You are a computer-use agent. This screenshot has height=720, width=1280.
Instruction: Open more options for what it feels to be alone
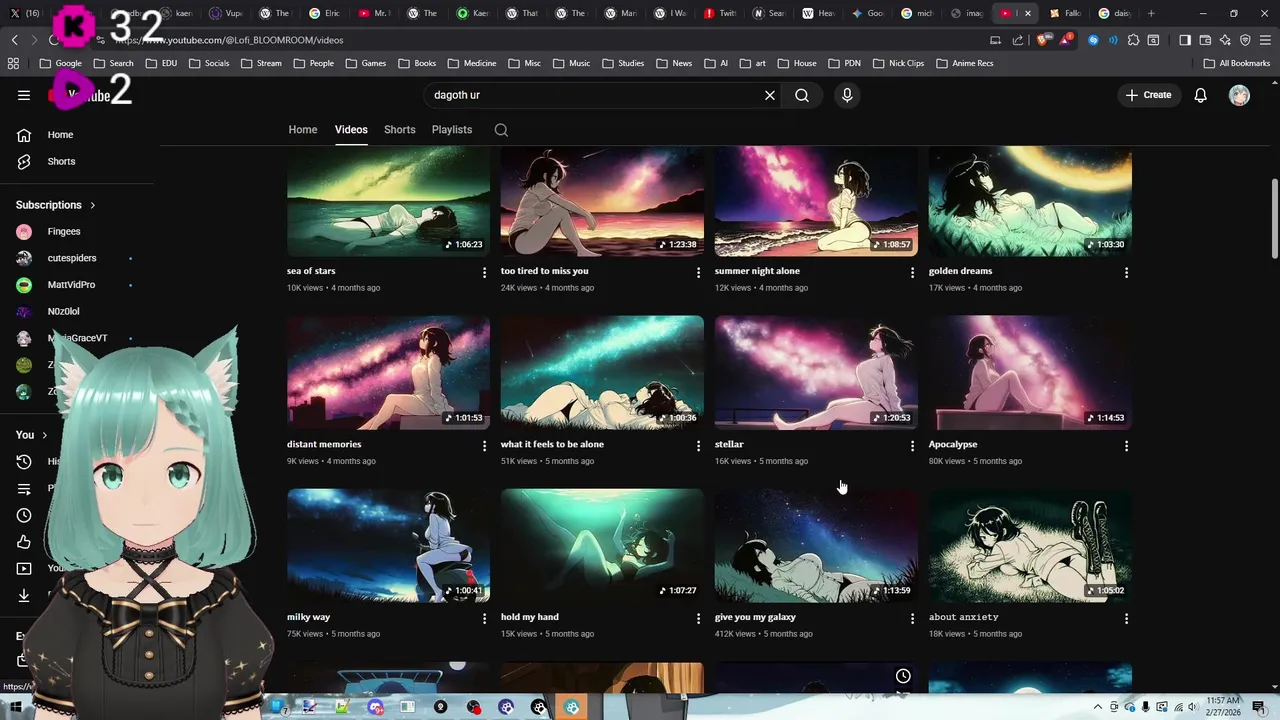pyautogui.click(x=699, y=445)
